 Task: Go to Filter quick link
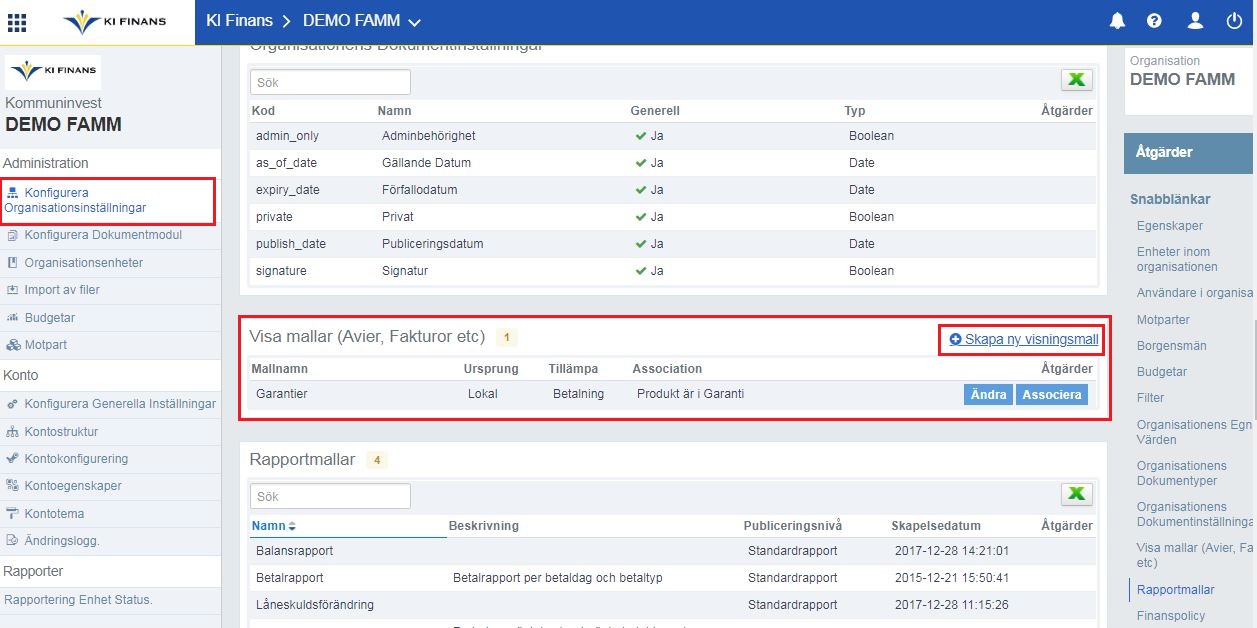tap(1150, 398)
